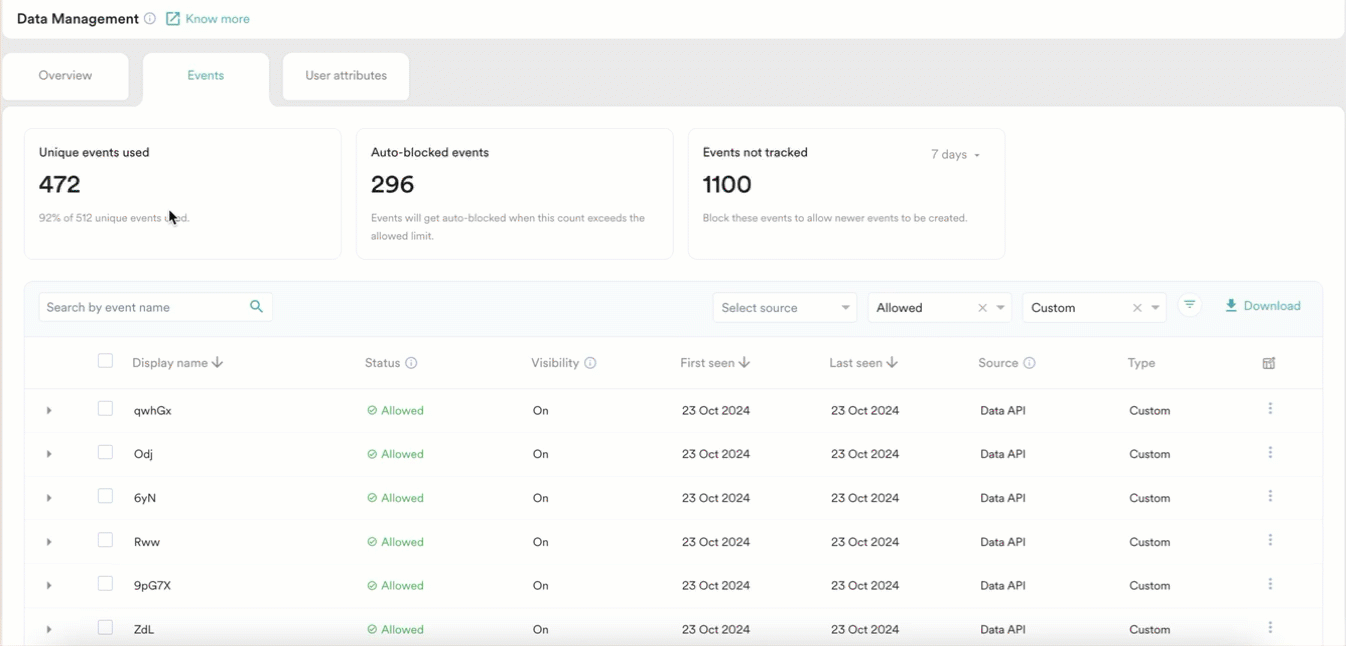Sort by Last seen arrow
The height and width of the screenshot is (646, 1346).
[892, 363]
